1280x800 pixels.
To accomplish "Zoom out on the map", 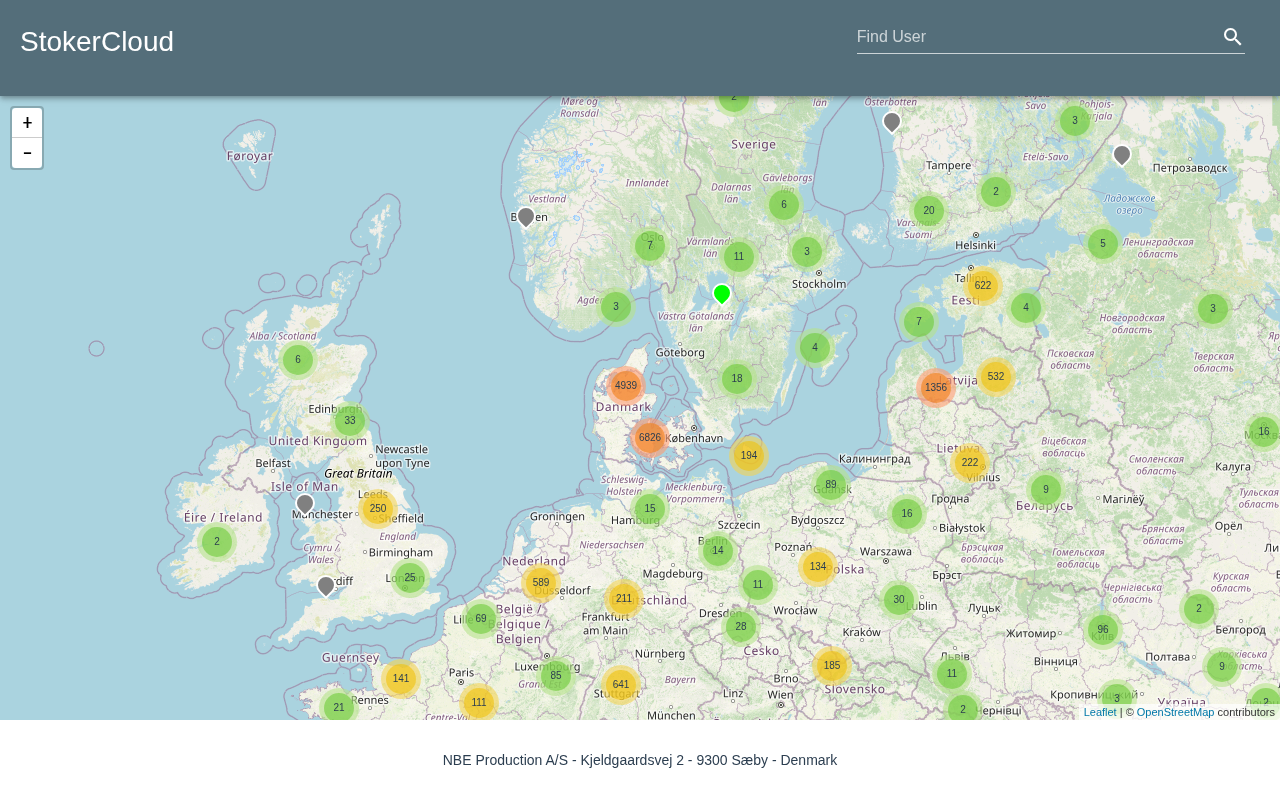I will (27, 153).
